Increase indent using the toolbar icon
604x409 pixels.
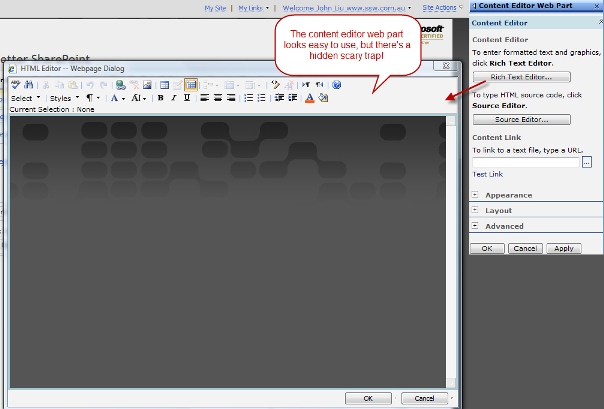point(292,98)
